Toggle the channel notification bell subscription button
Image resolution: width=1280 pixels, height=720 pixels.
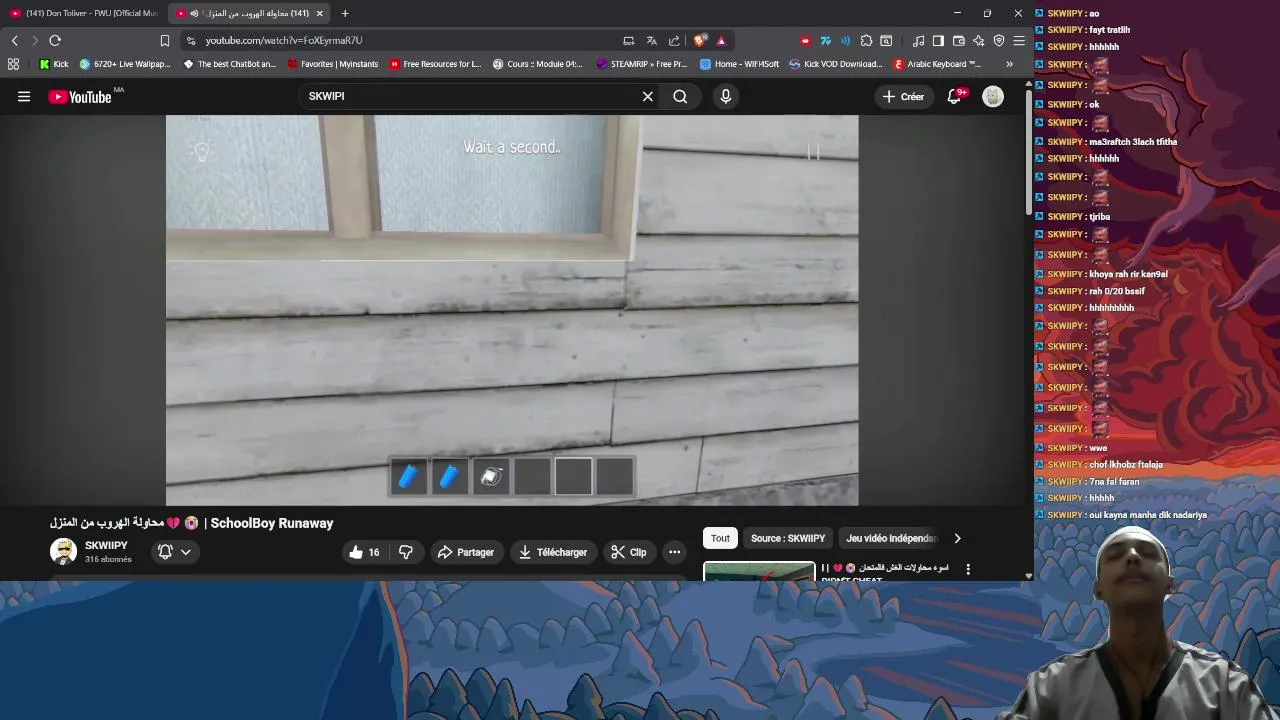(174, 552)
